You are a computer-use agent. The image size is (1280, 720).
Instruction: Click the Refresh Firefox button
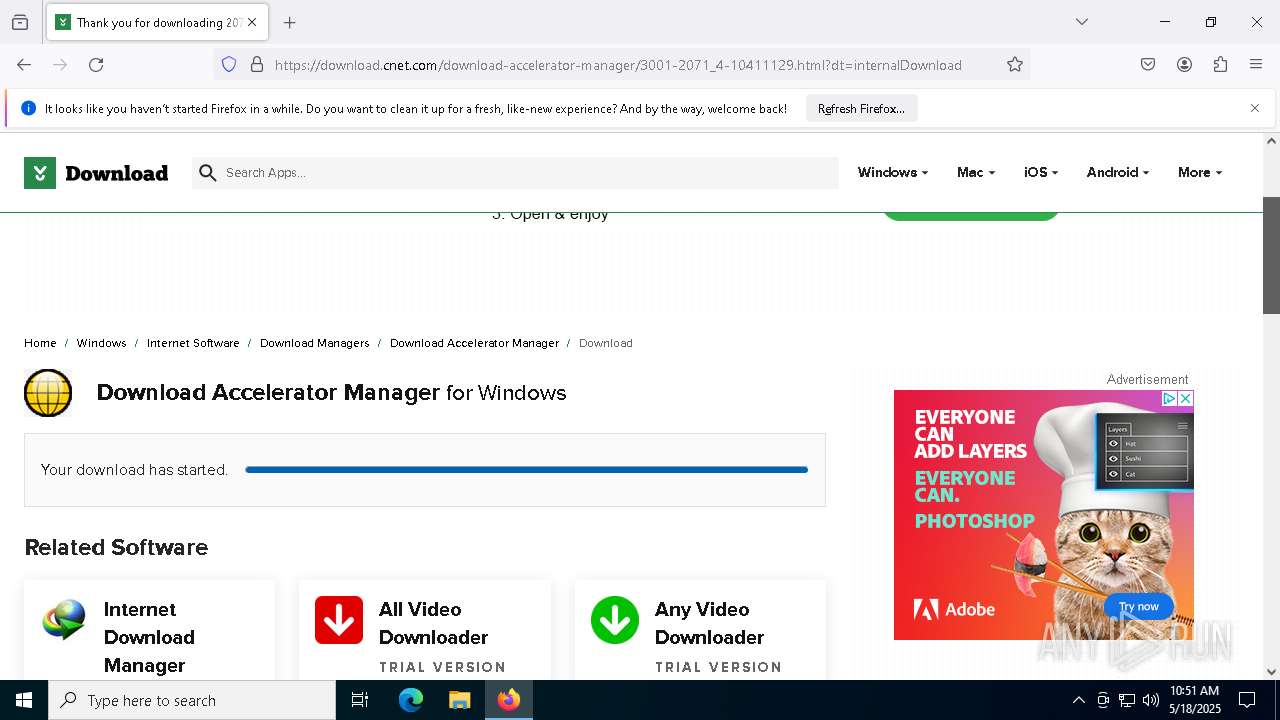(861, 109)
